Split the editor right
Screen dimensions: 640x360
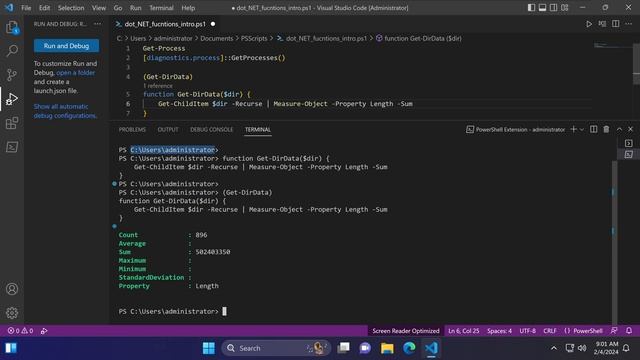(x=616, y=24)
